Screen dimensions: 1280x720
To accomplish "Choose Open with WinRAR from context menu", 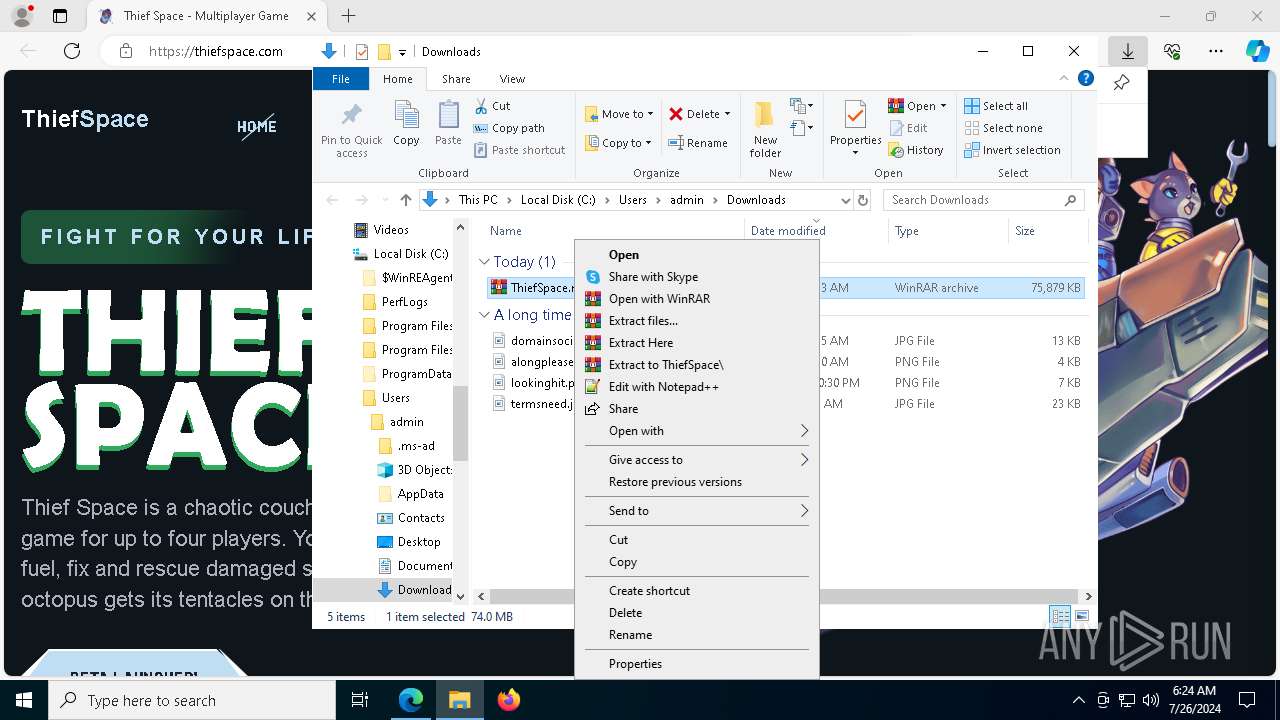I will coord(696,299).
